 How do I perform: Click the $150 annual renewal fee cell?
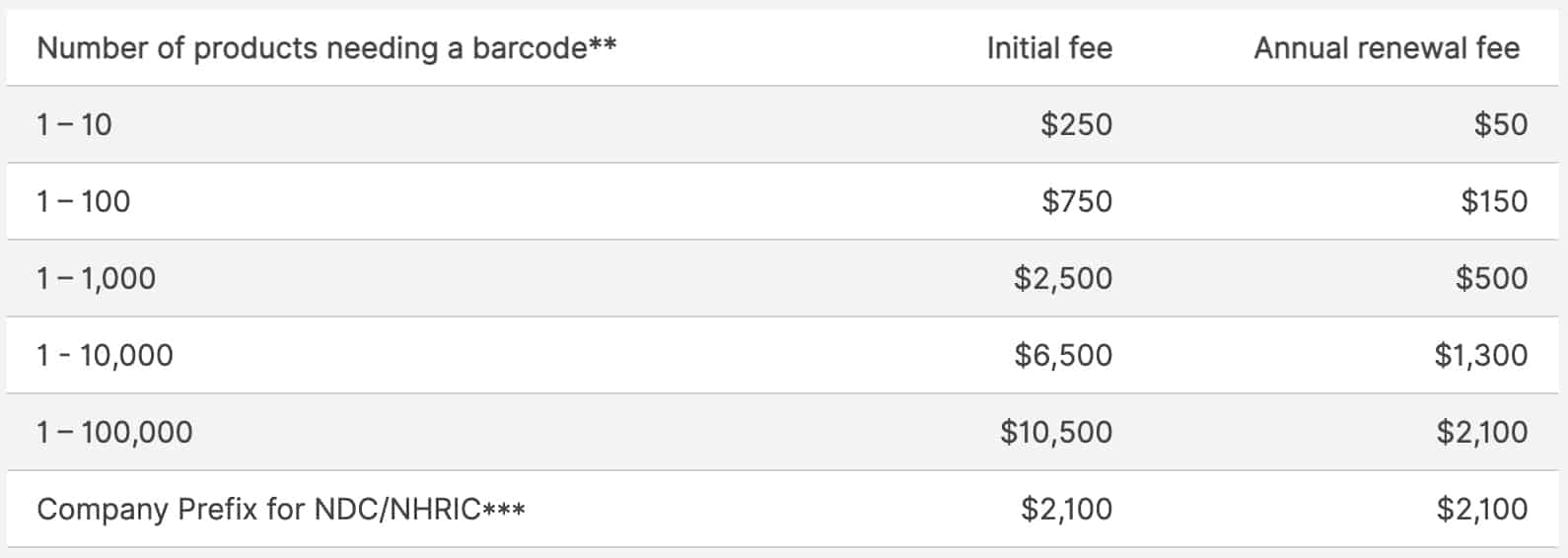(x=1494, y=201)
